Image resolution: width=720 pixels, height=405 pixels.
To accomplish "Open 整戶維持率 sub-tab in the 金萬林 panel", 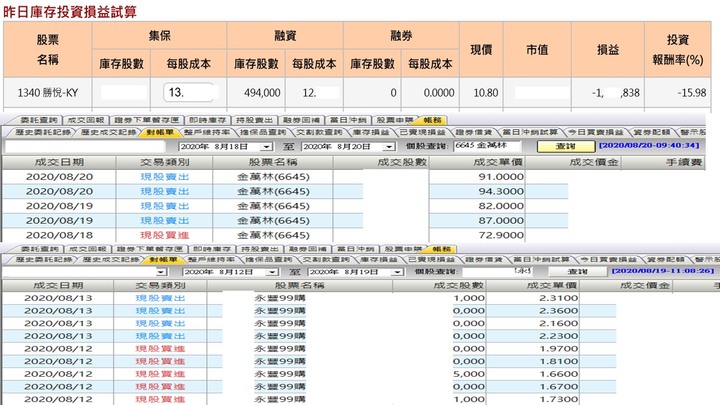I will click(207, 132).
